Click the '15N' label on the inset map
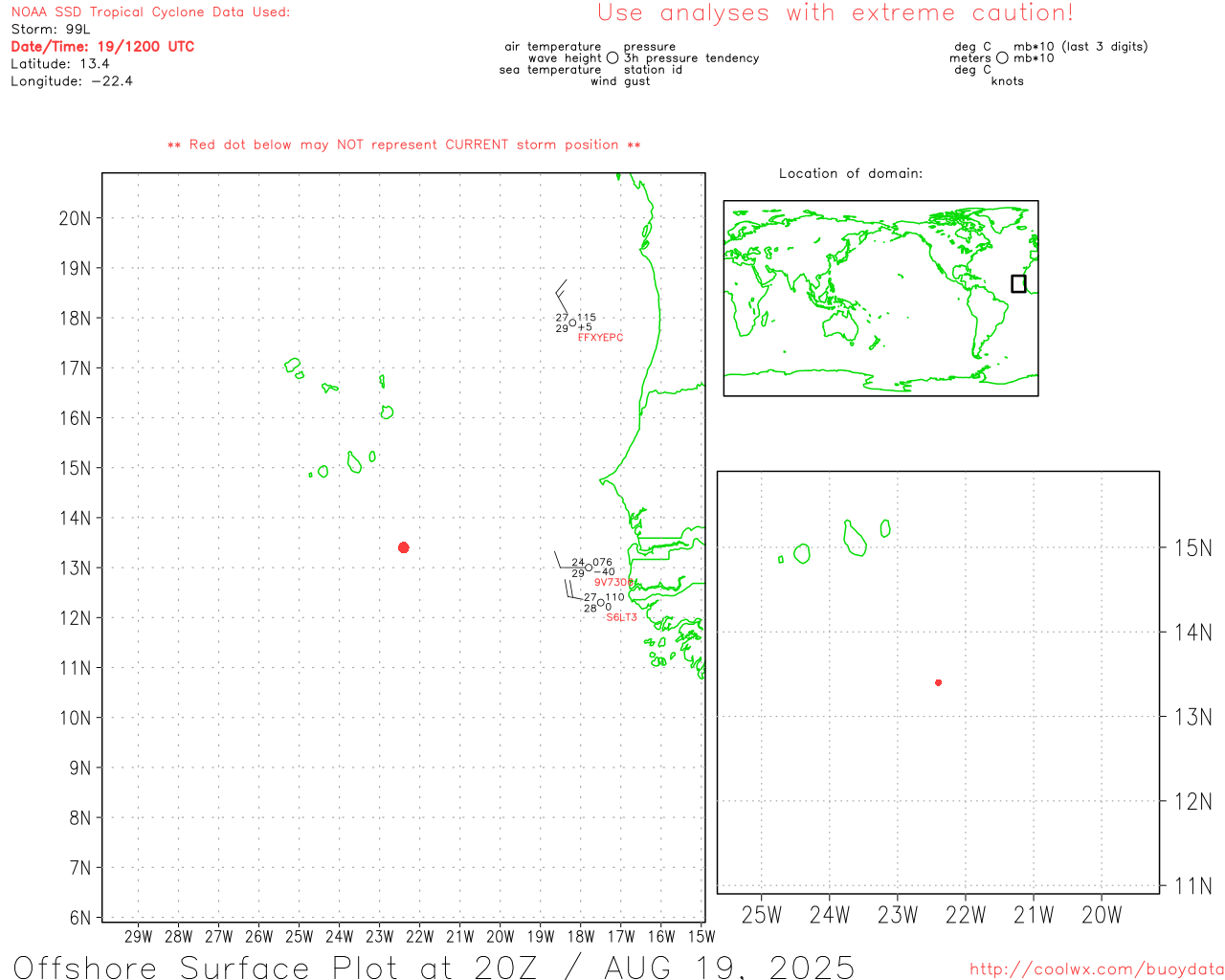 (x=1193, y=548)
